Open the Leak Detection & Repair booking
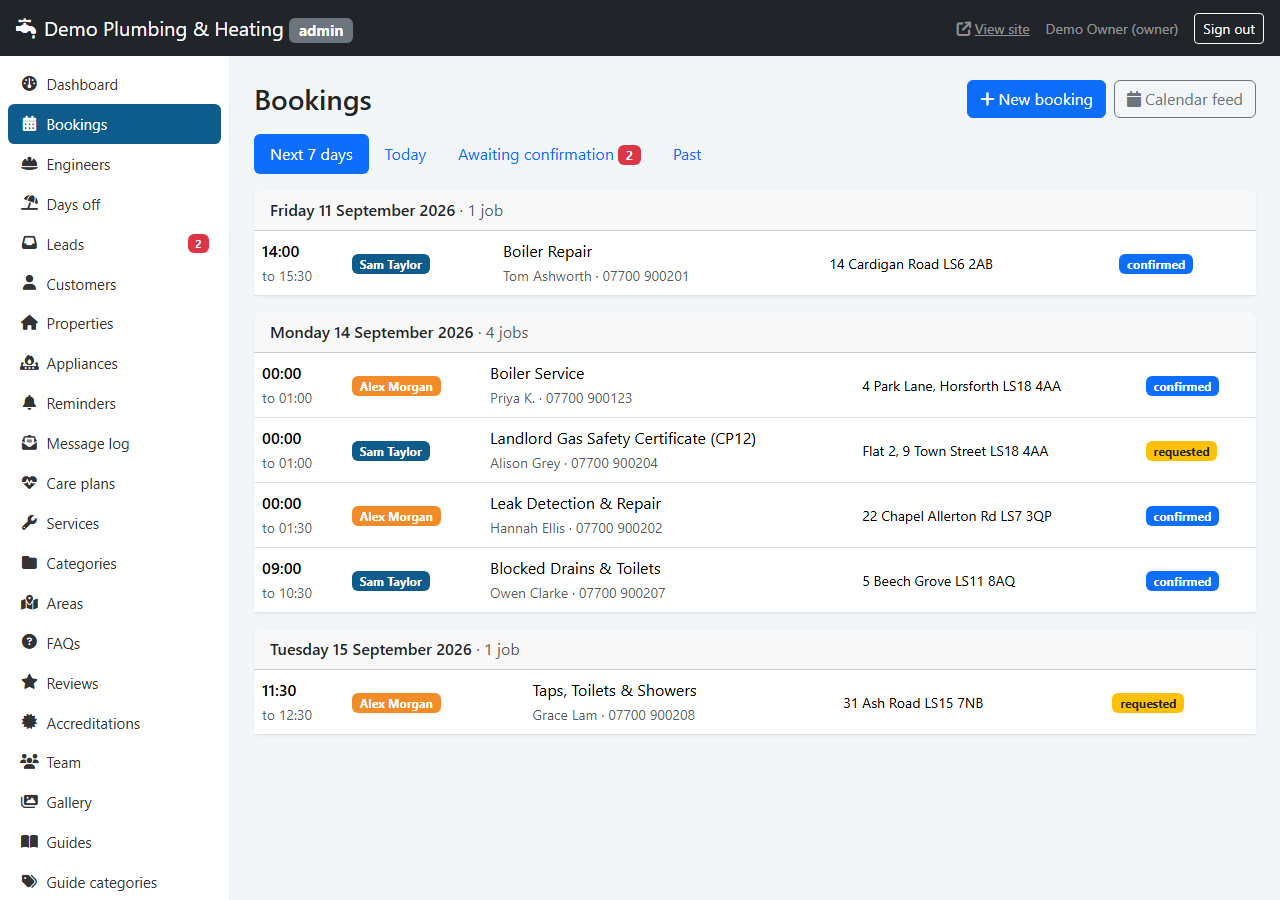Image resolution: width=1280 pixels, height=900 pixels. point(755,515)
